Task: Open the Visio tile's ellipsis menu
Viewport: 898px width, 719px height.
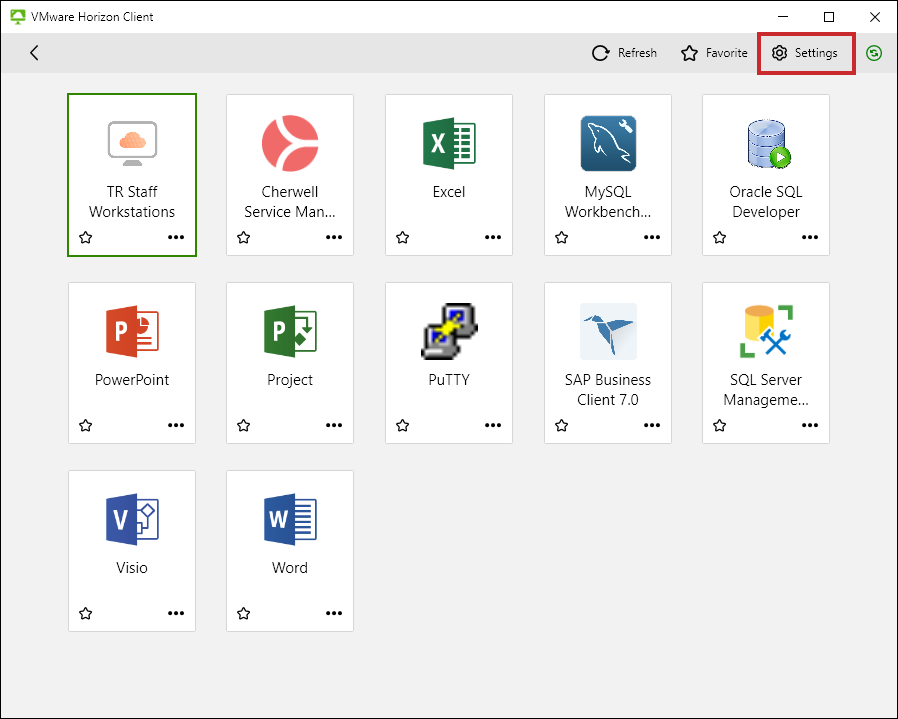Action: point(176,613)
